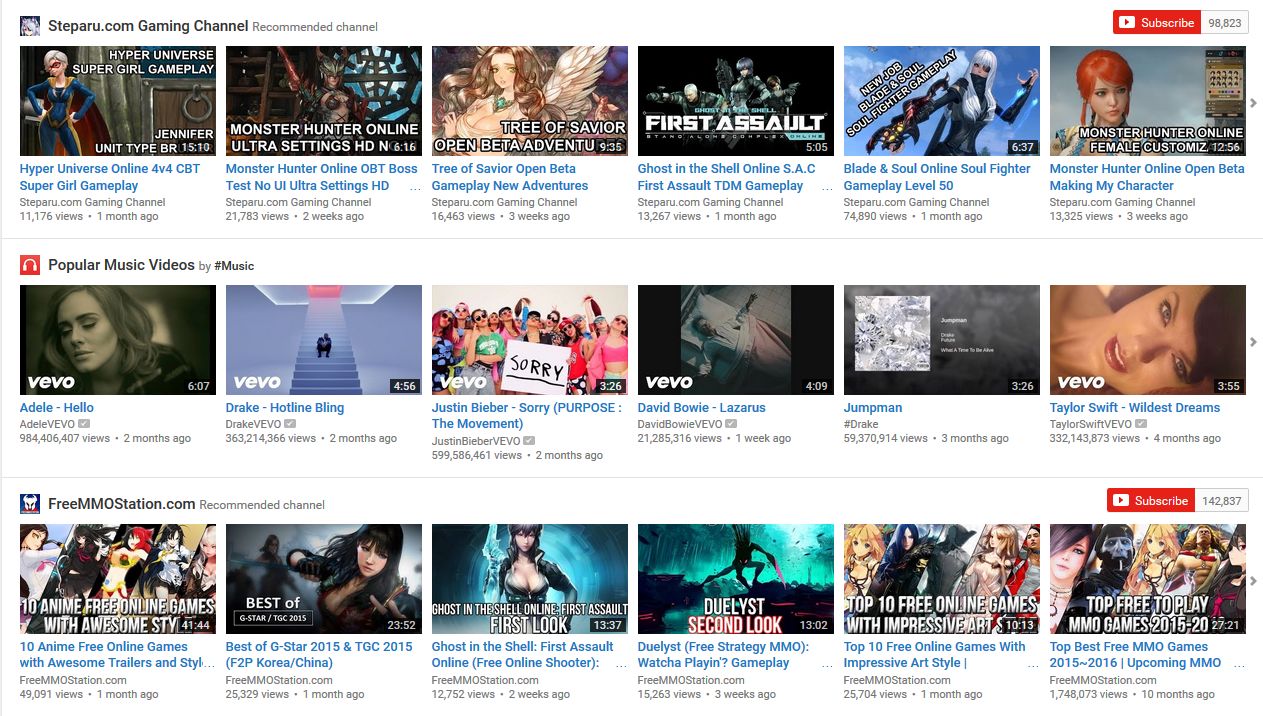Play the Taylor Swift Wildest Dreams thumbnail

click(x=1148, y=340)
